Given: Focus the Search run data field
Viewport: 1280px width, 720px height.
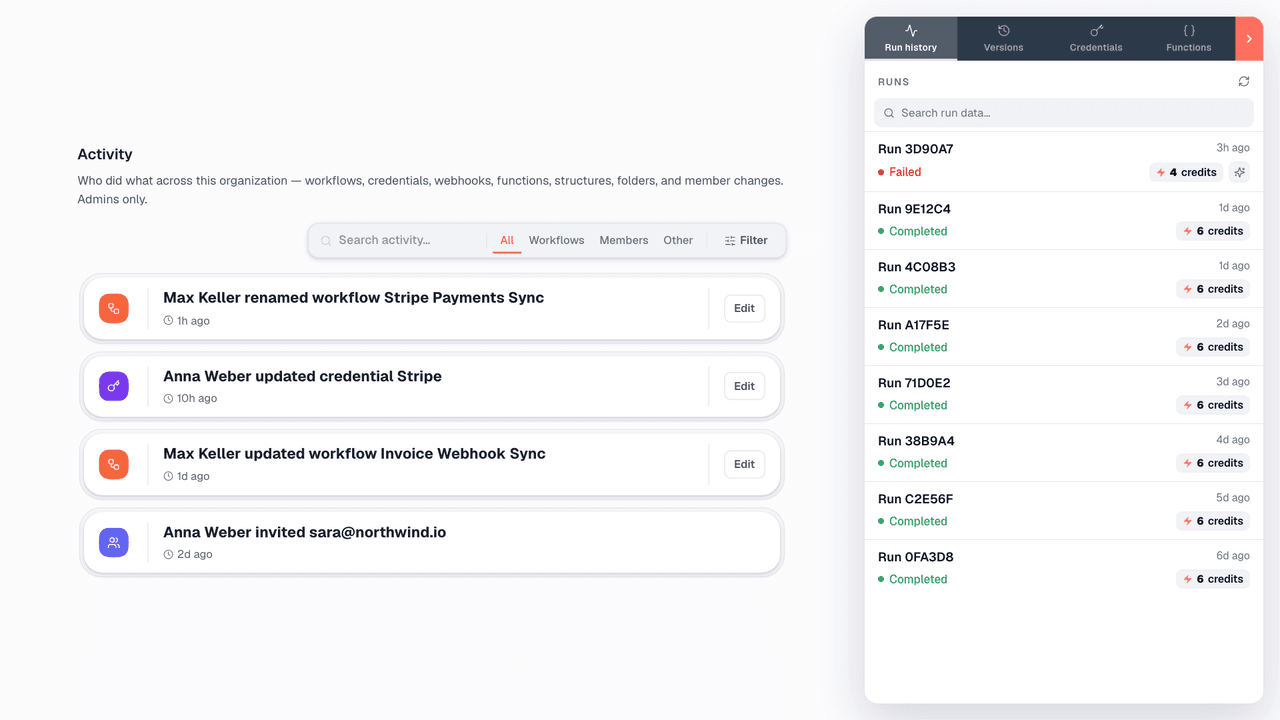Looking at the screenshot, I should tap(1063, 113).
